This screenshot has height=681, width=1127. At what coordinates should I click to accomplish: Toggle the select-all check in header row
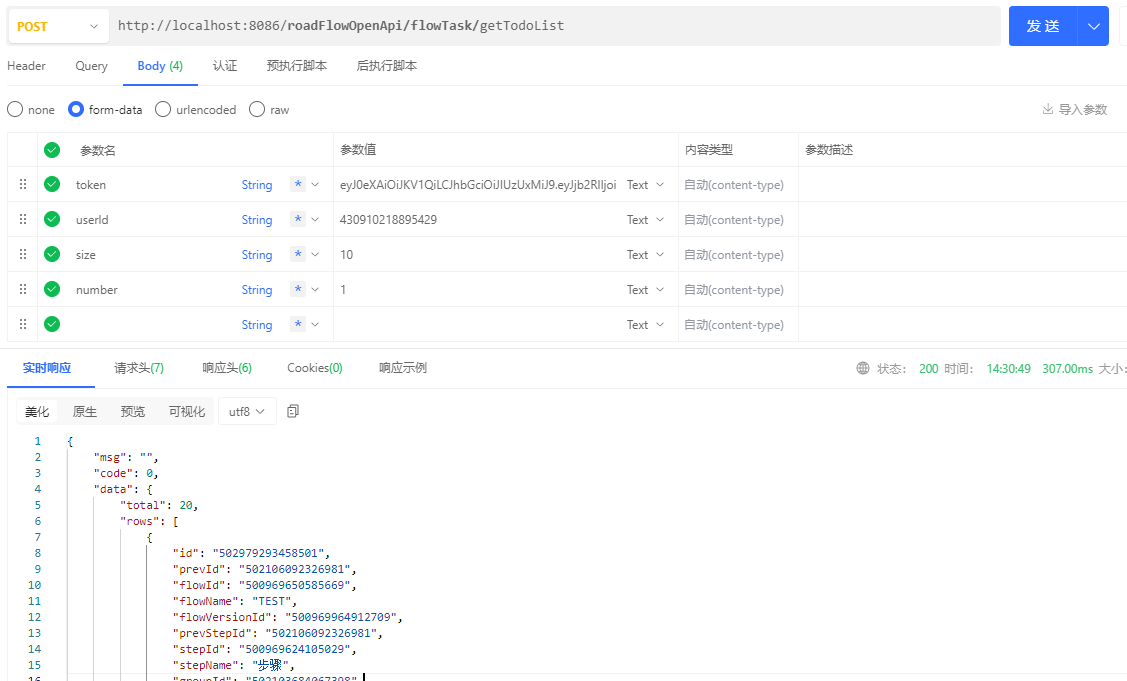point(52,150)
